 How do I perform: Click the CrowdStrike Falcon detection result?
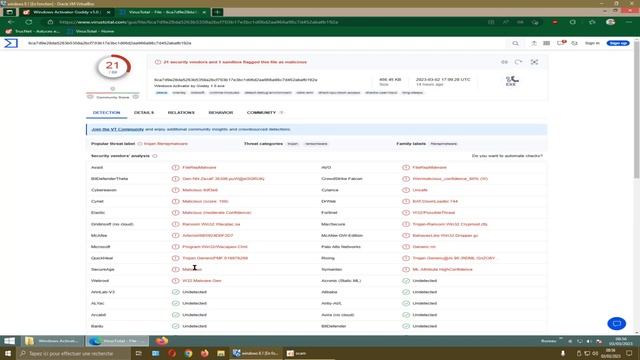point(450,179)
